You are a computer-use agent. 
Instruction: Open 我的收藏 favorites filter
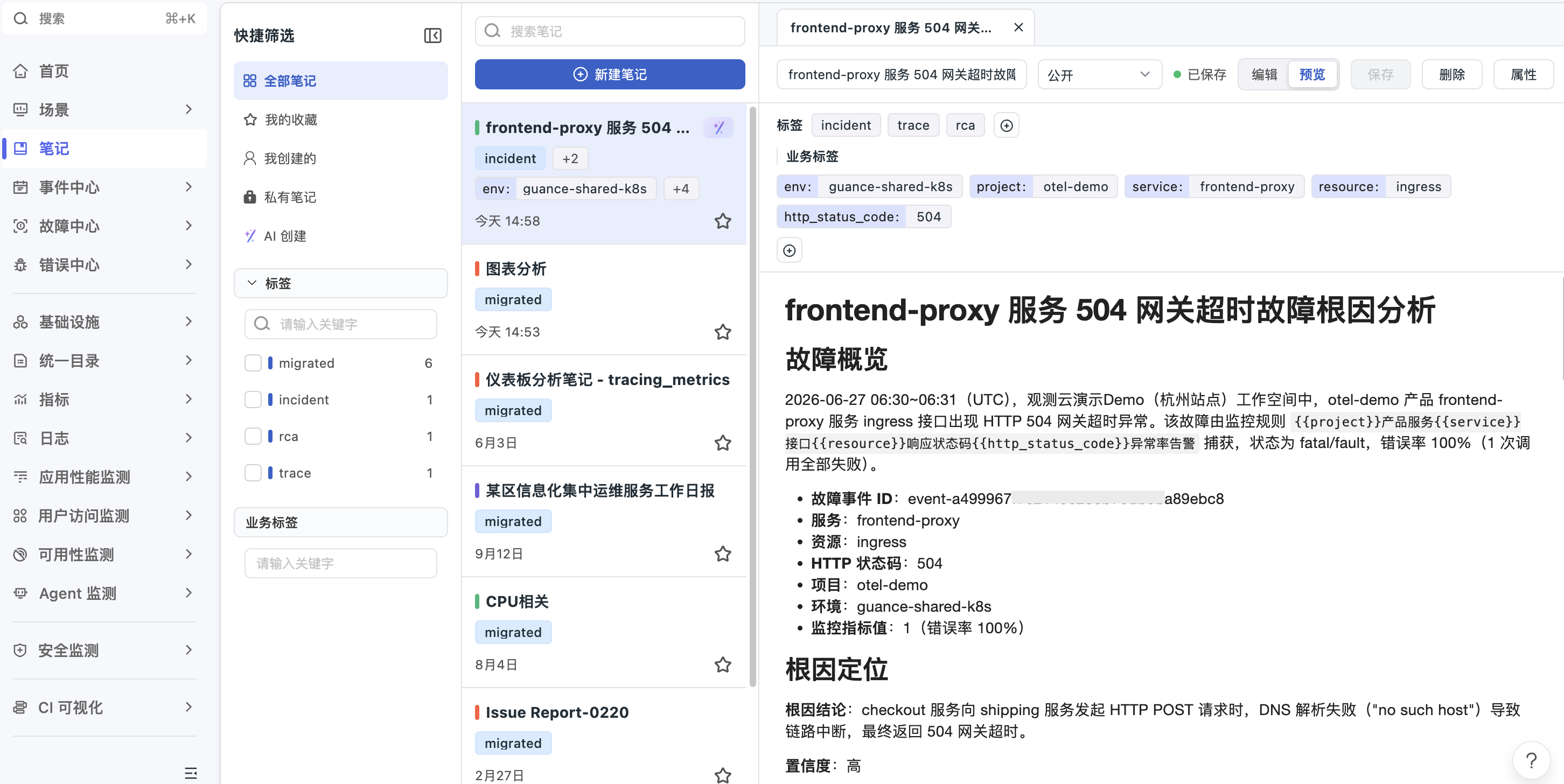[340, 120]
